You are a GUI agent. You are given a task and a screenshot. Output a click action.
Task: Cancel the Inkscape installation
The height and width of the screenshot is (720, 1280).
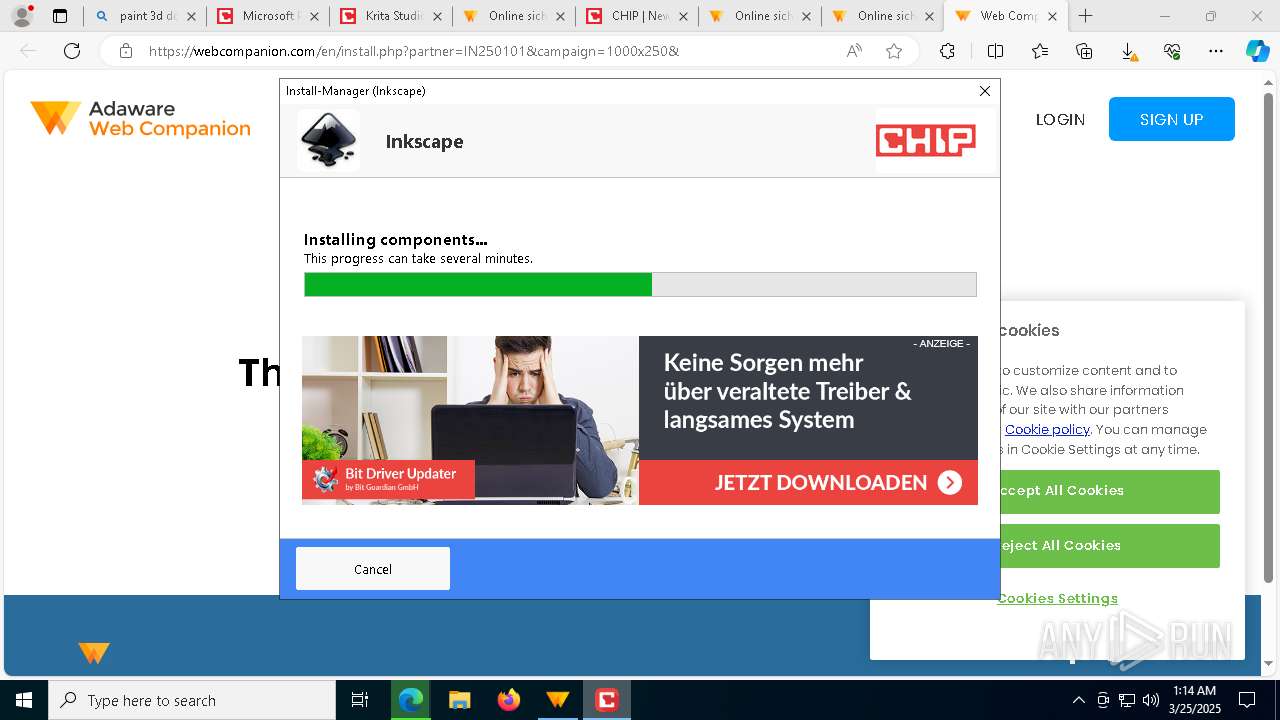tap(373, 569)
